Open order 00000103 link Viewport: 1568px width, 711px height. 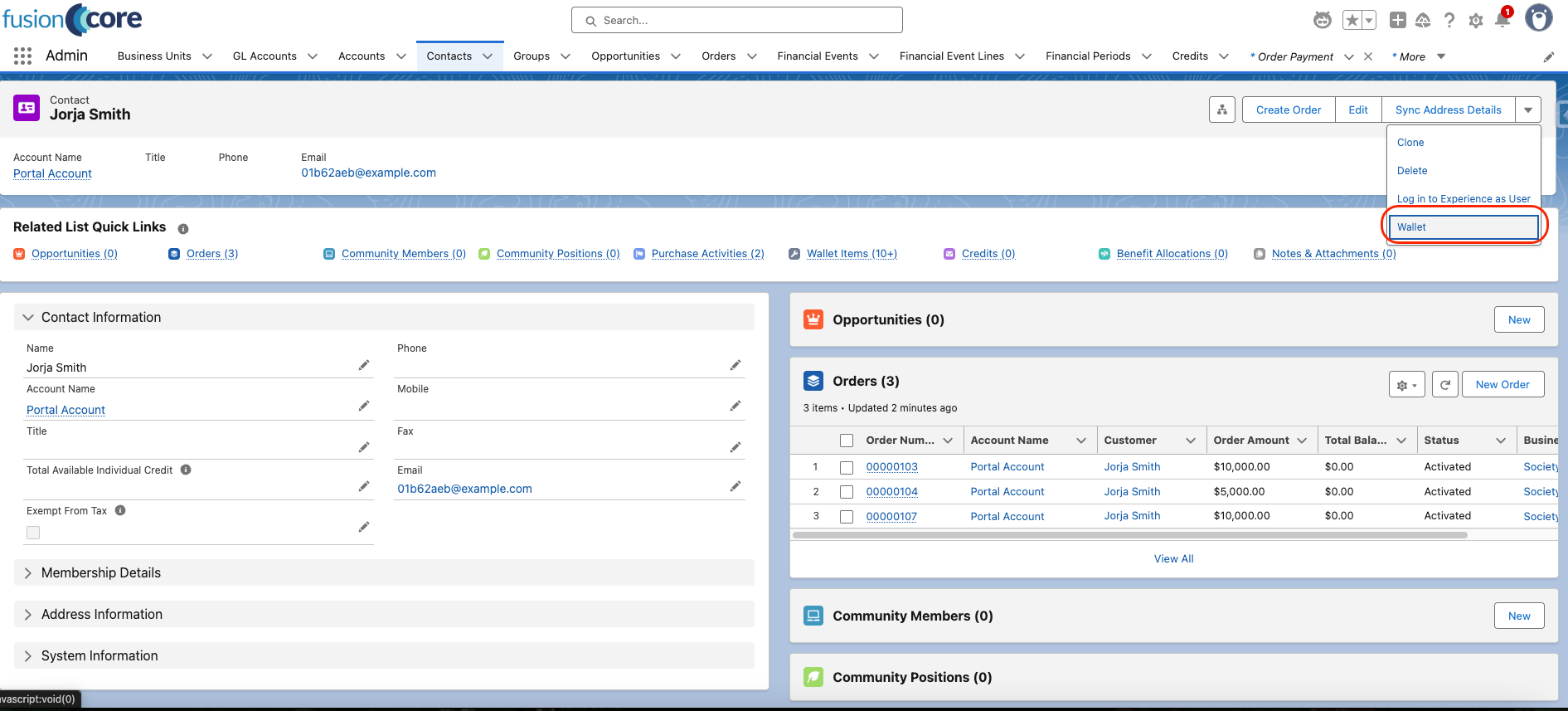[891, 467]
